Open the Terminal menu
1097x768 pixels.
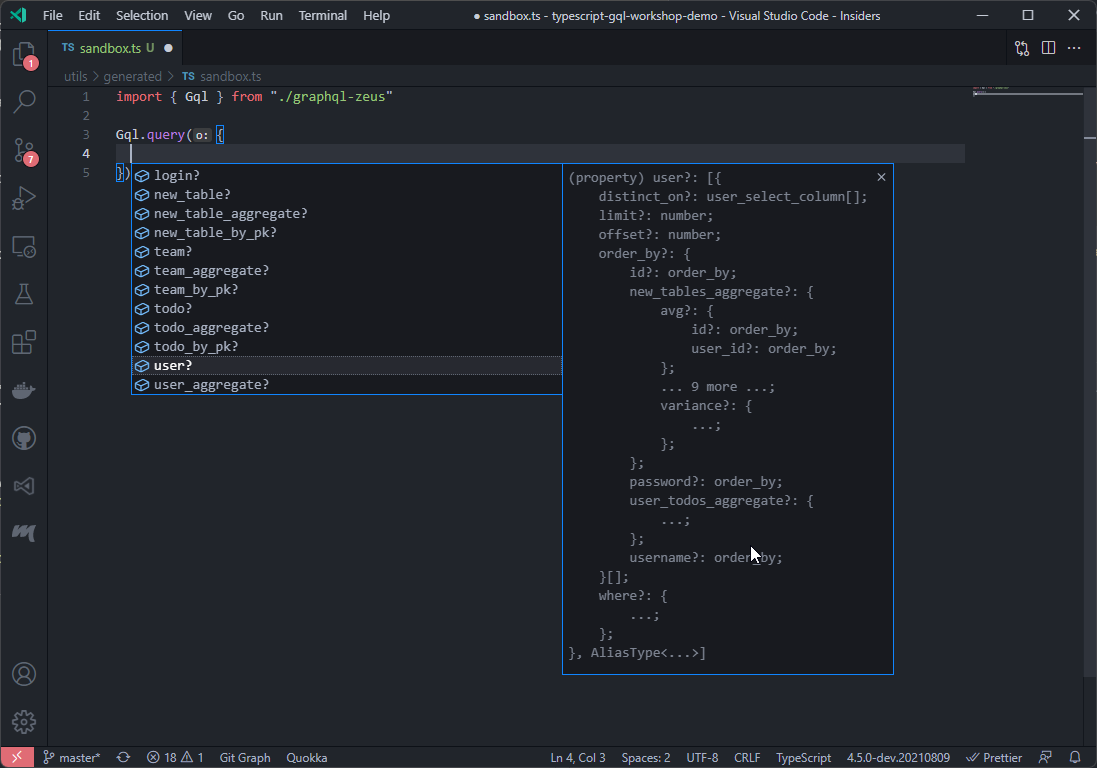323,15
